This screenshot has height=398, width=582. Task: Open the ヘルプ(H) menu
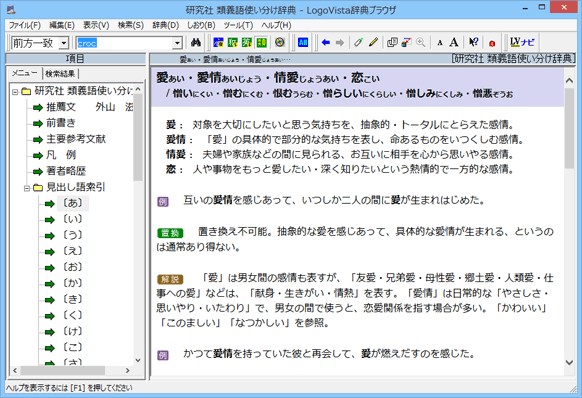tap(276, 25)
